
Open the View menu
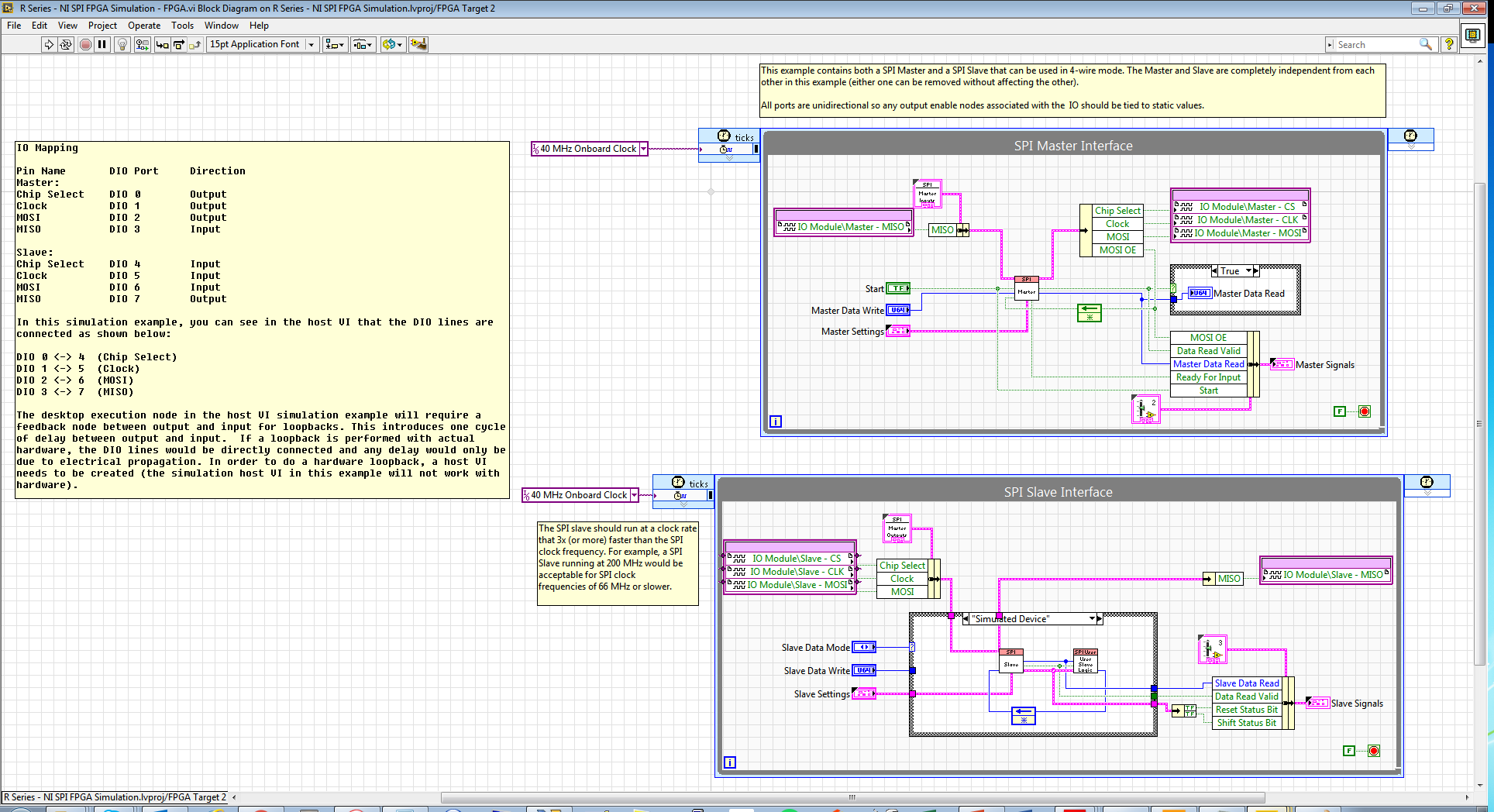[68, 26]
